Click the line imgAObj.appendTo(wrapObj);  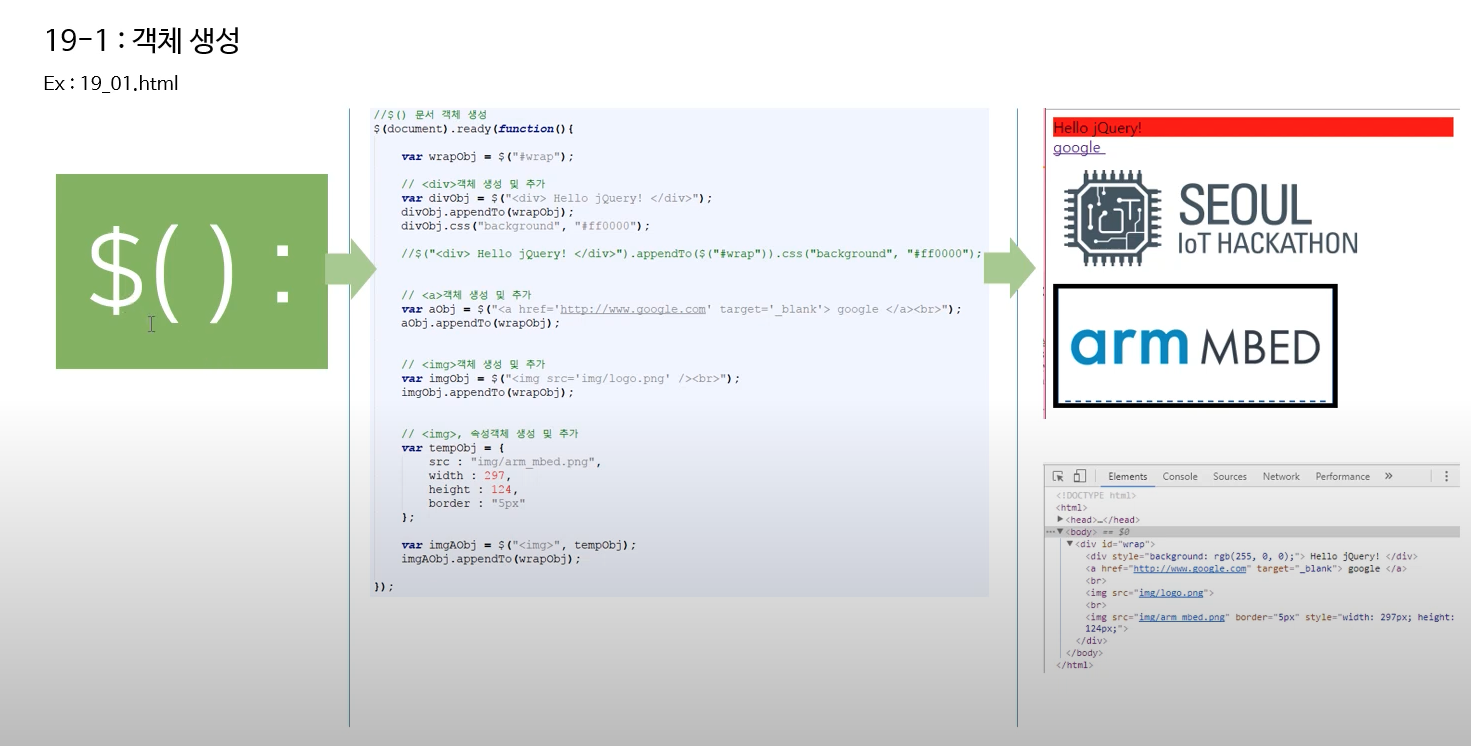491,559
